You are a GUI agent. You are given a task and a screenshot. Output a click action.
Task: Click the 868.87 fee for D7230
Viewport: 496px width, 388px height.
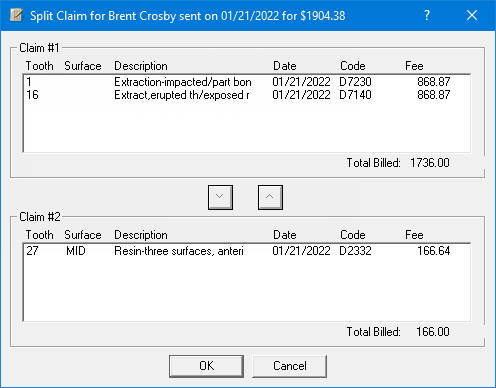[433, 82]
